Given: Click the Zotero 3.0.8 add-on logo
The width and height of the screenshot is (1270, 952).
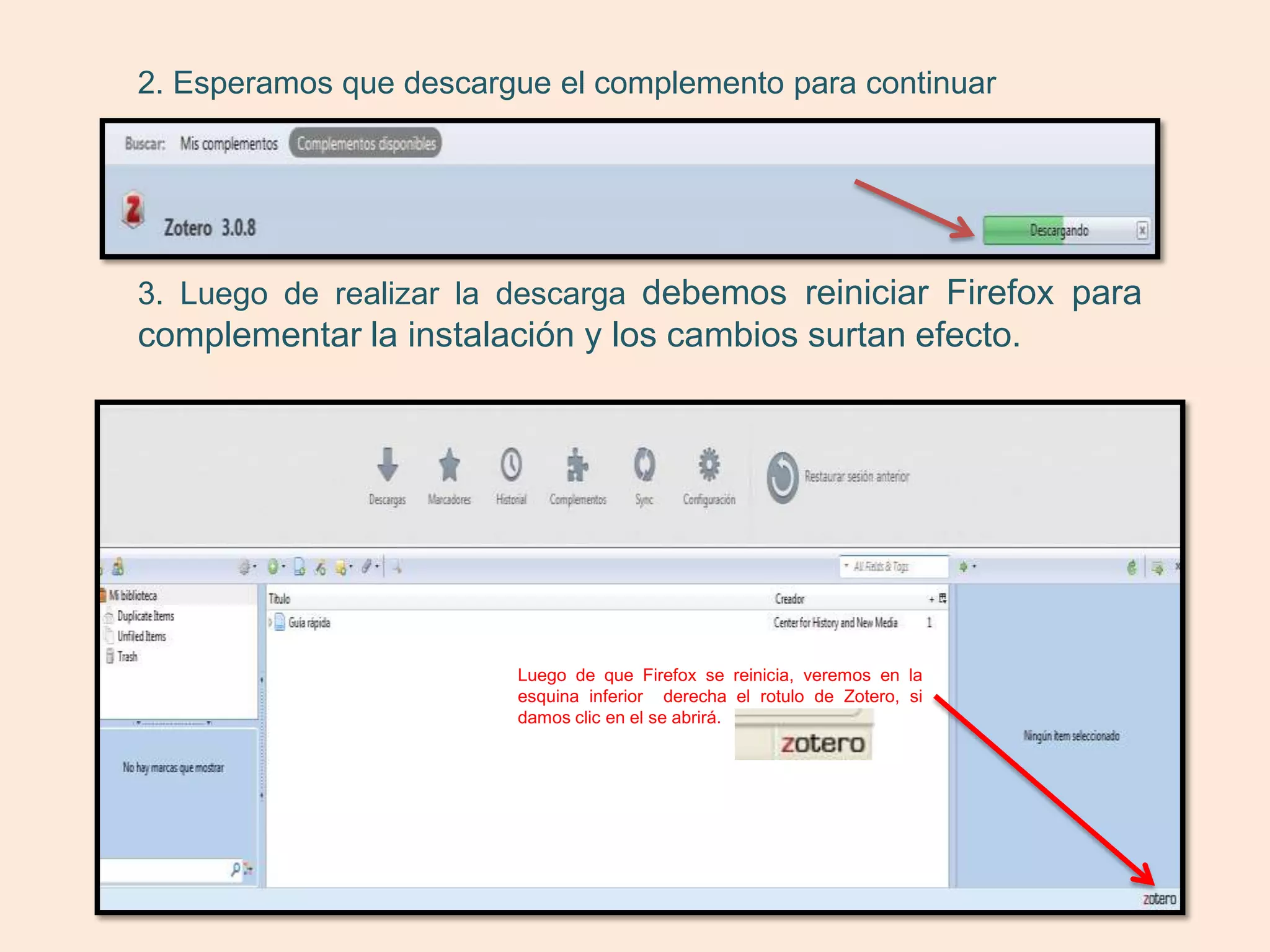Looking at the screenshot, I should tap(133, 209).
